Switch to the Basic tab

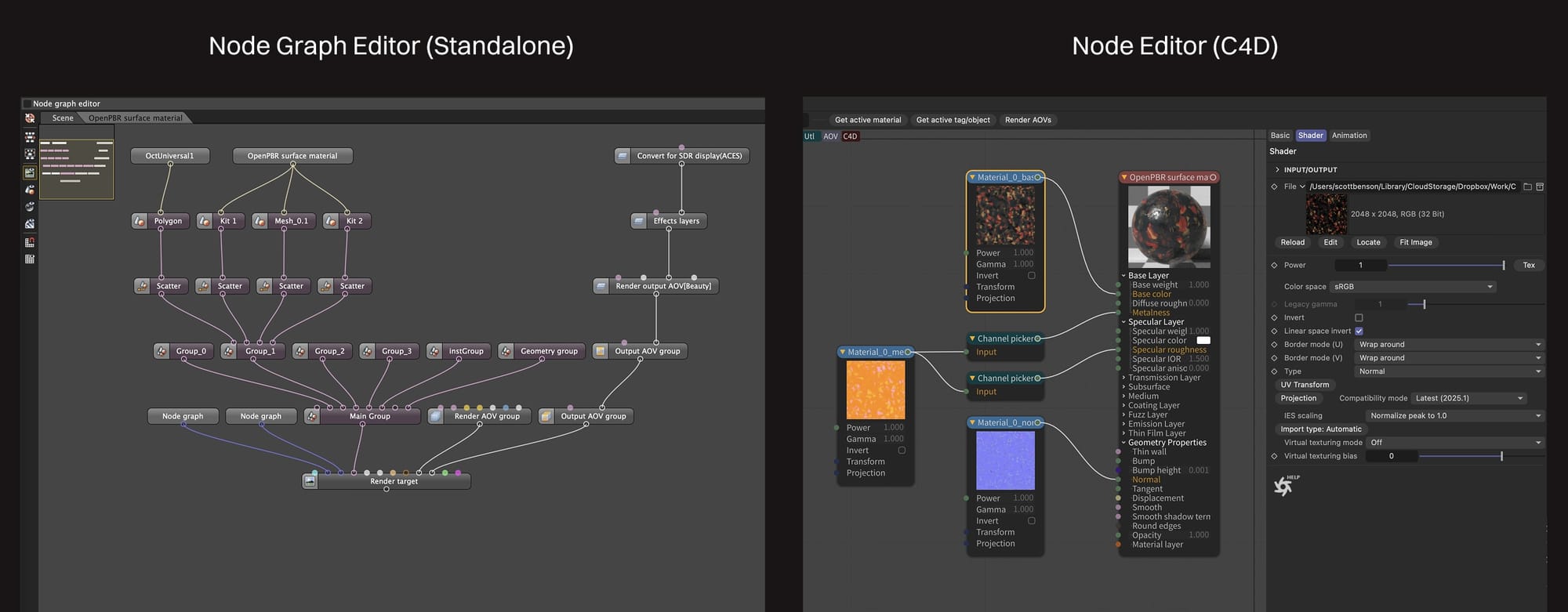1280,136
